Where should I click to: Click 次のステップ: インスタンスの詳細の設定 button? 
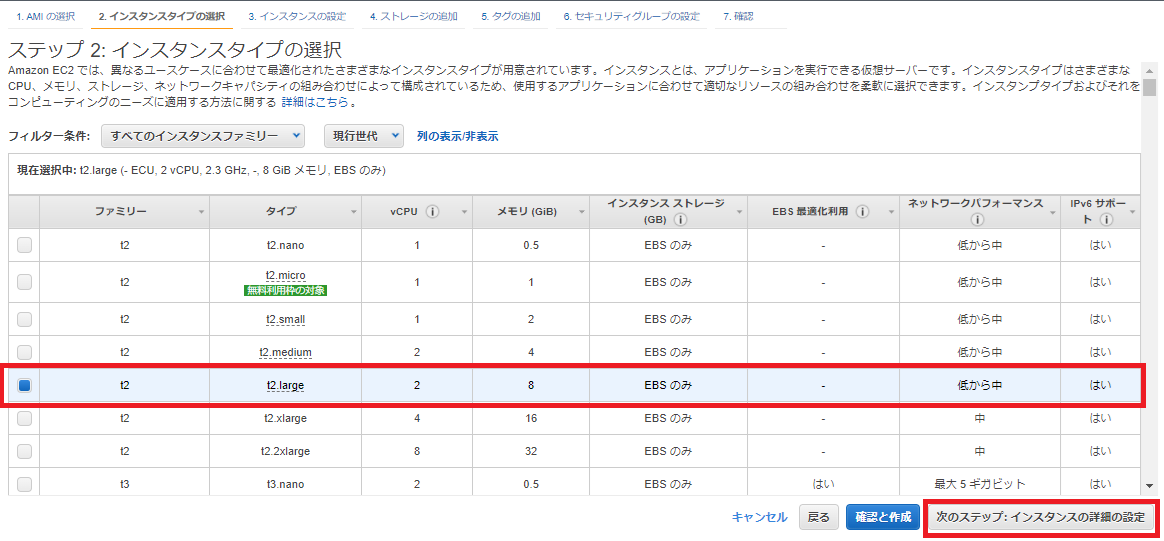(1041, 517)
